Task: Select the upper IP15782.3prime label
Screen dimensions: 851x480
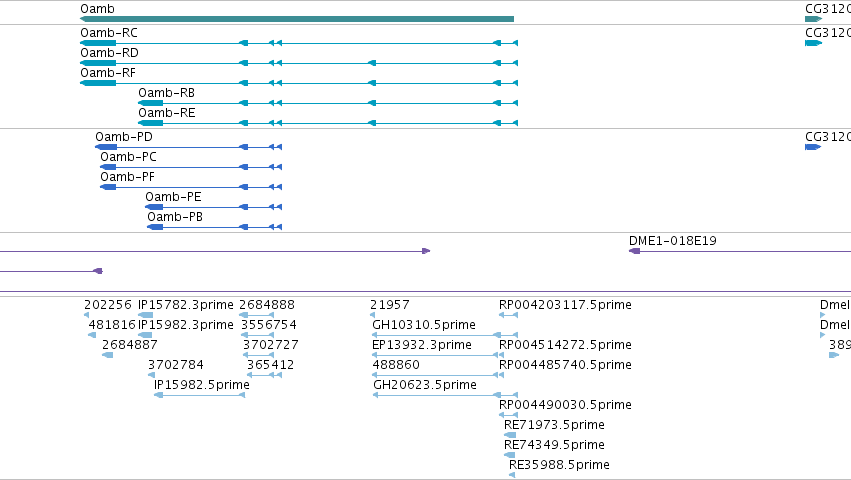Action: click(186, 305)
